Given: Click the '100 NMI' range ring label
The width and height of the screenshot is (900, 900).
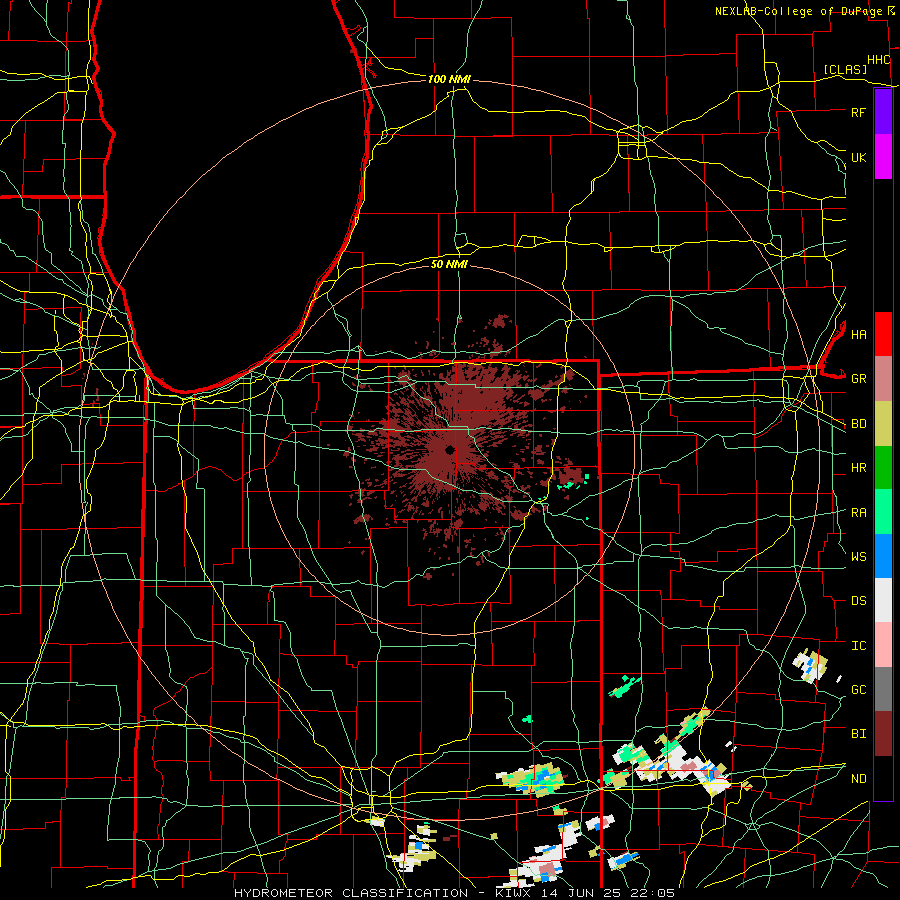Looking at the screenshot, I should pos(449,79).
